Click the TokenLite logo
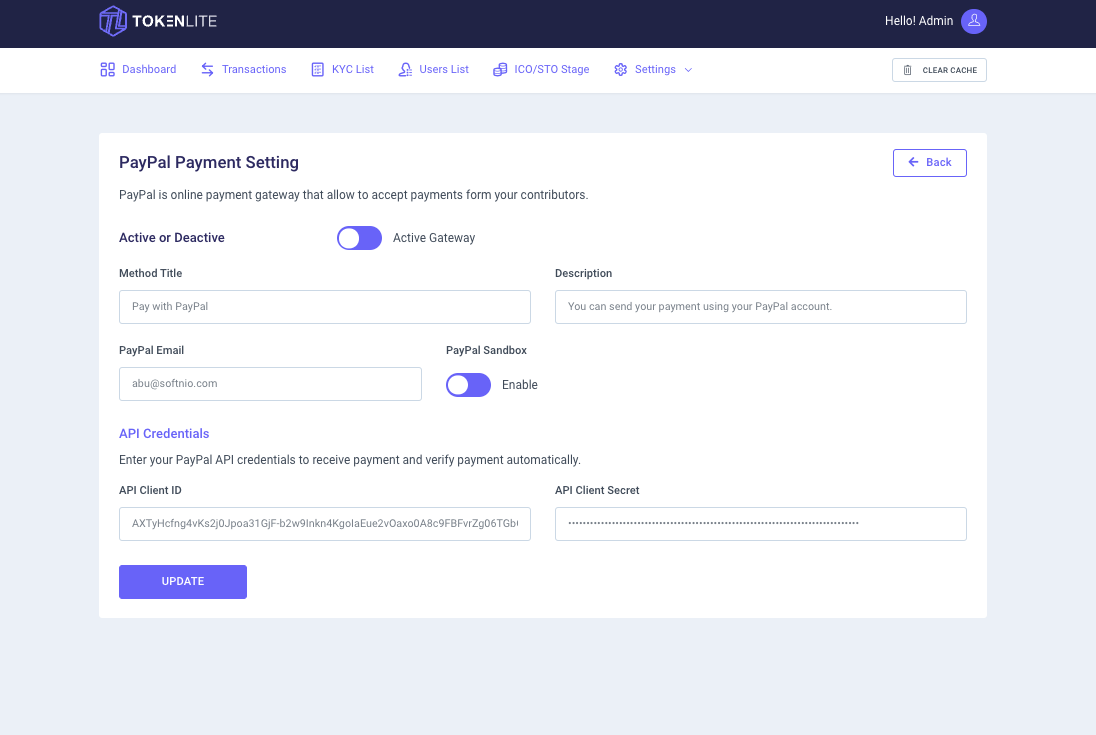Screen dimensions: 1096x735 point(158,21)
